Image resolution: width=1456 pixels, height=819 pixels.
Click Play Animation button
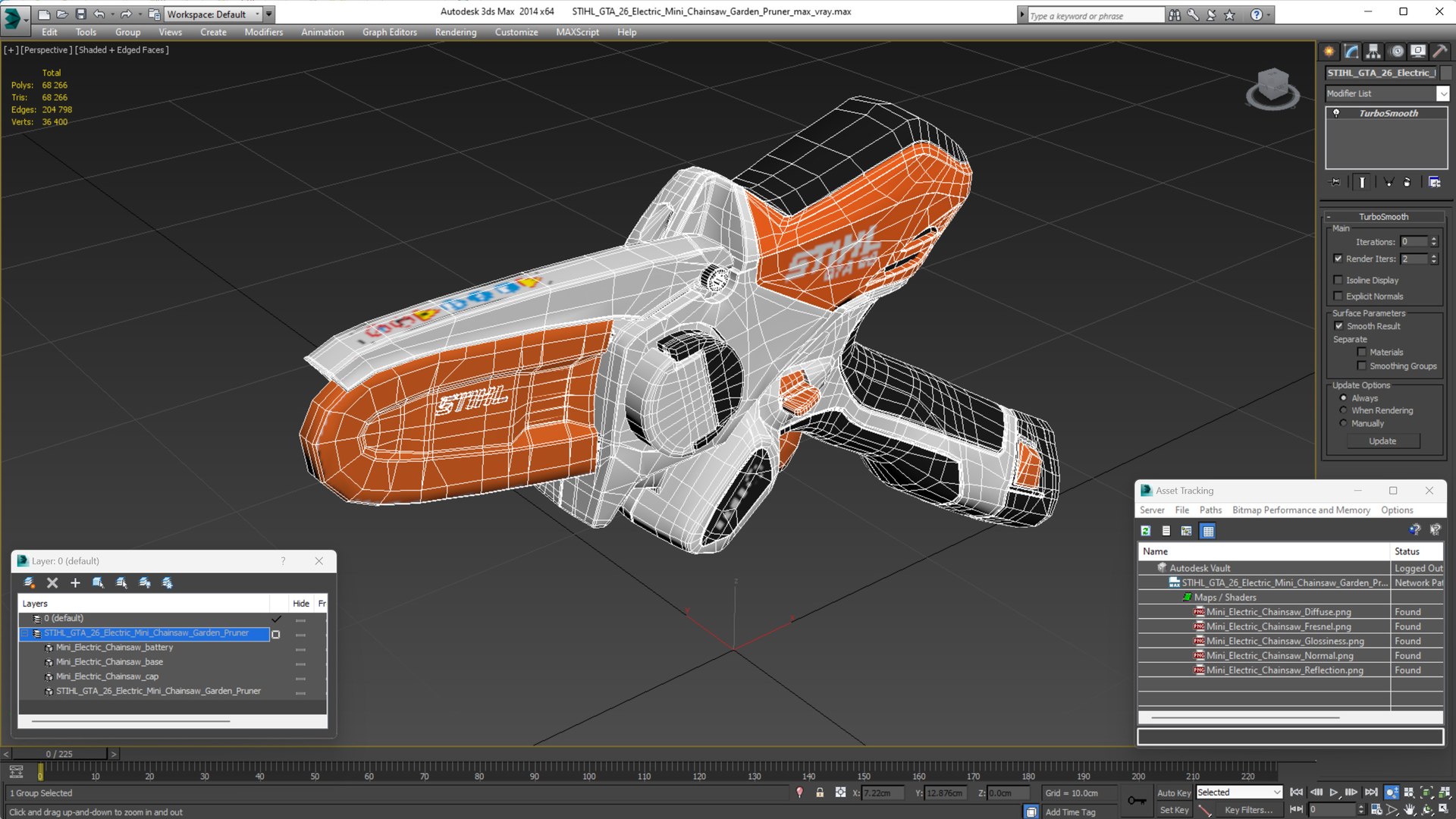tap(1334, 792)
